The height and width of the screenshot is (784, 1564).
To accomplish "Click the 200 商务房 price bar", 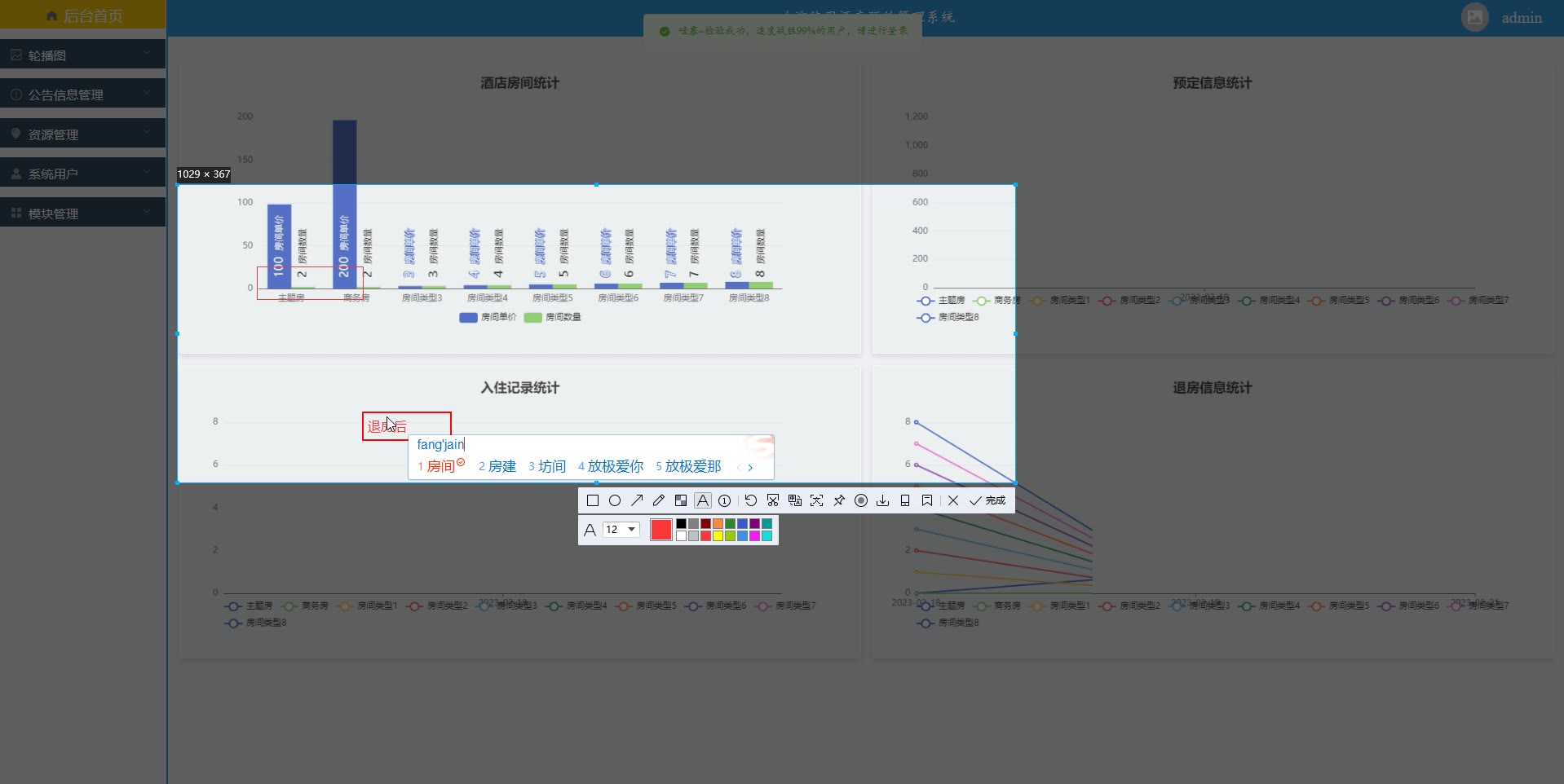I will (344, 204).
